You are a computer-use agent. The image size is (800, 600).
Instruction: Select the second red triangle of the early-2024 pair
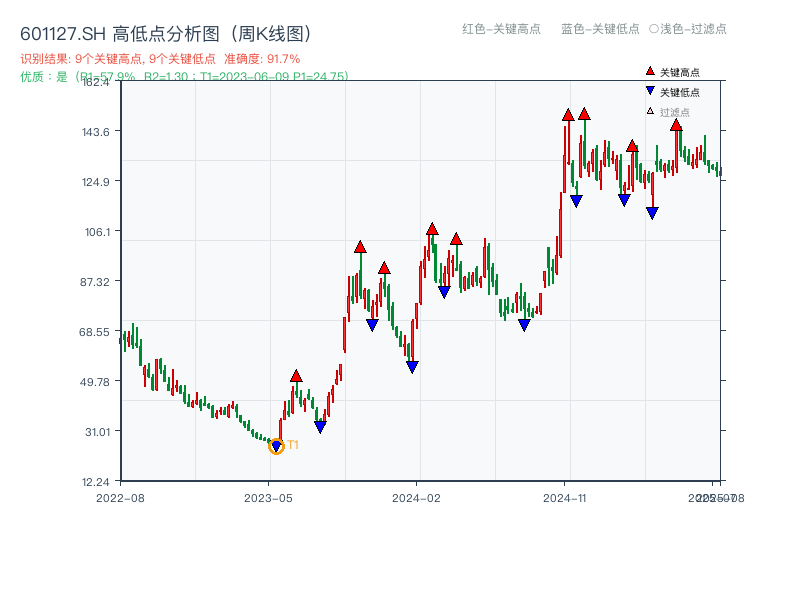coord(456,238)
